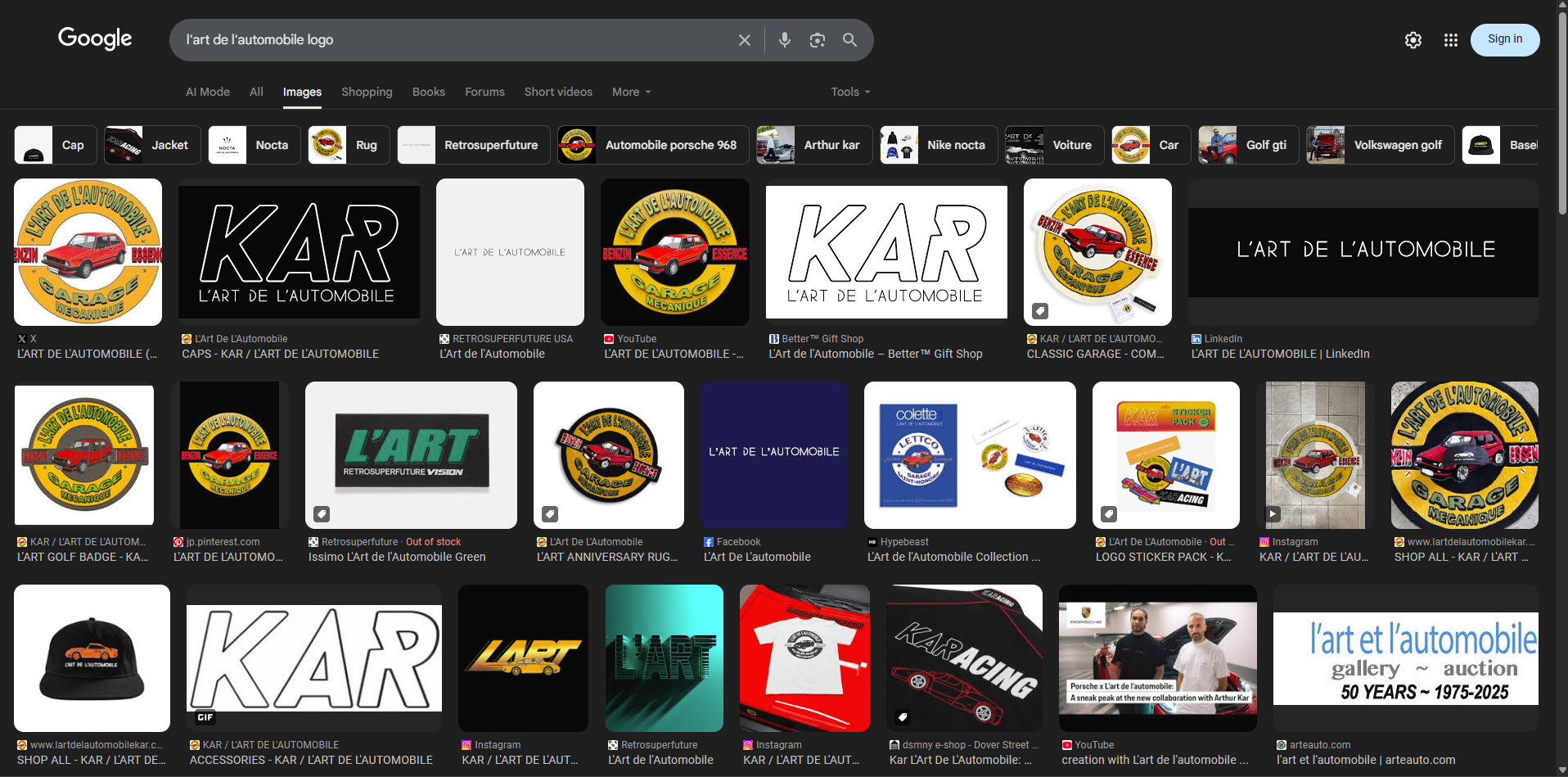Open KARACING dsmny e-shop thumbnail
Viewport: 1568px width, 777px height.
[x=964, y=658]
